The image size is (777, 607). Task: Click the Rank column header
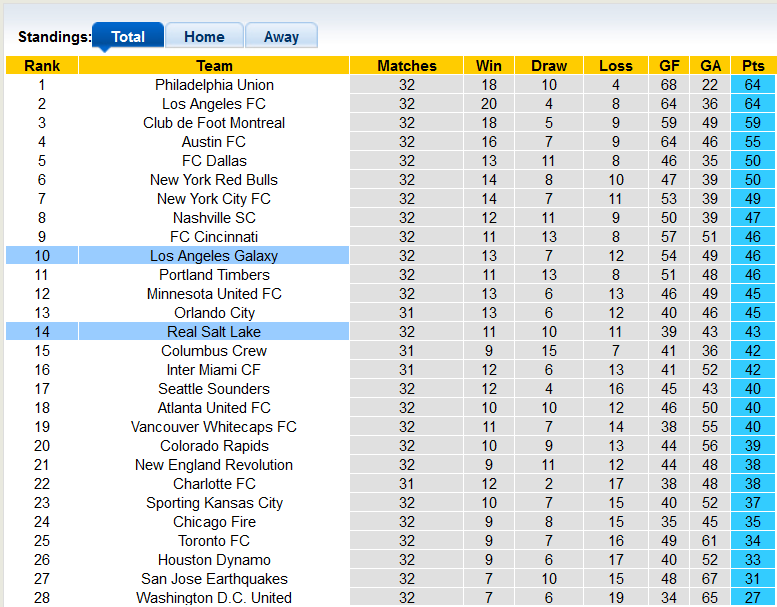click(42, 66)
